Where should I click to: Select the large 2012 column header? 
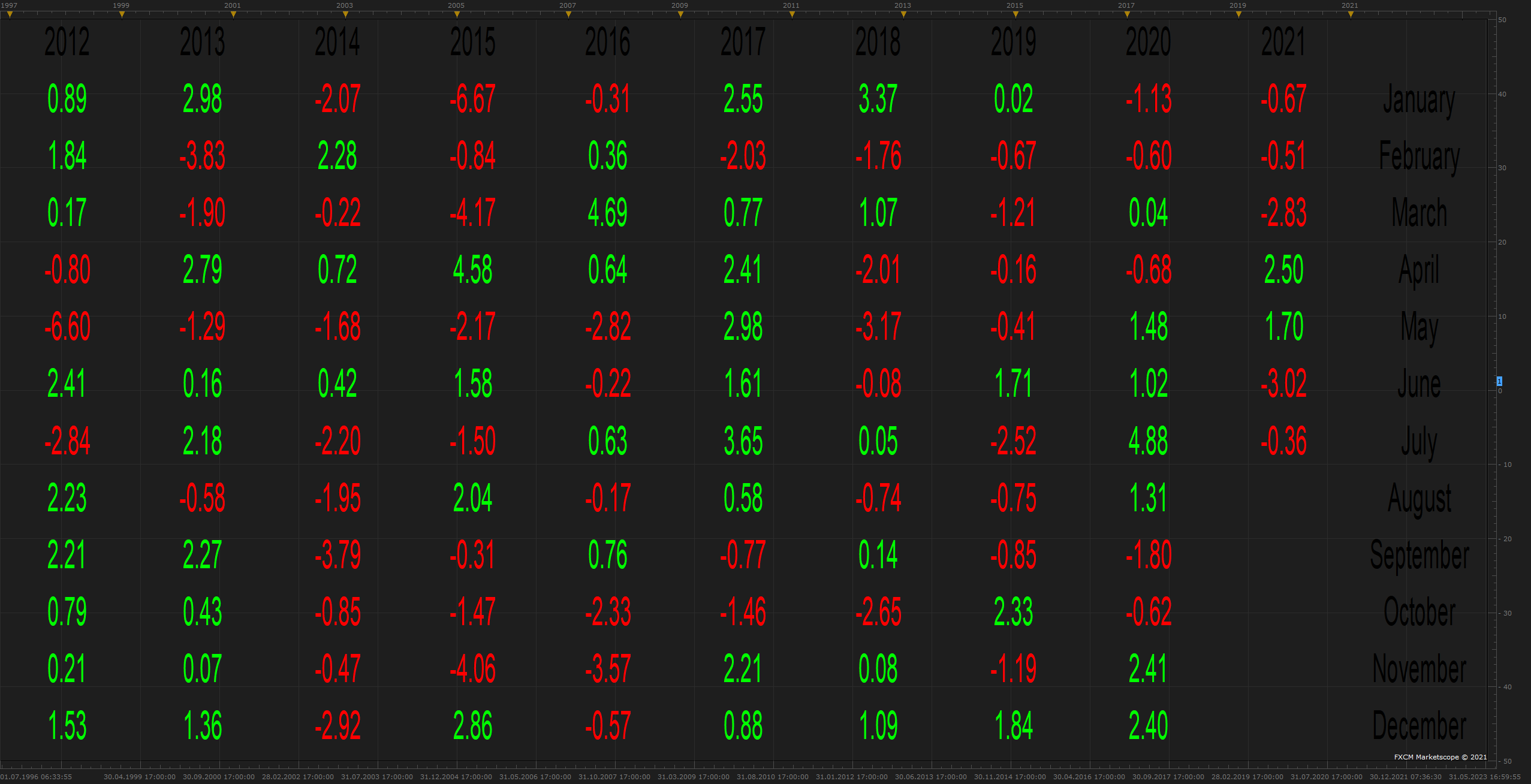(x=67, y=42)
